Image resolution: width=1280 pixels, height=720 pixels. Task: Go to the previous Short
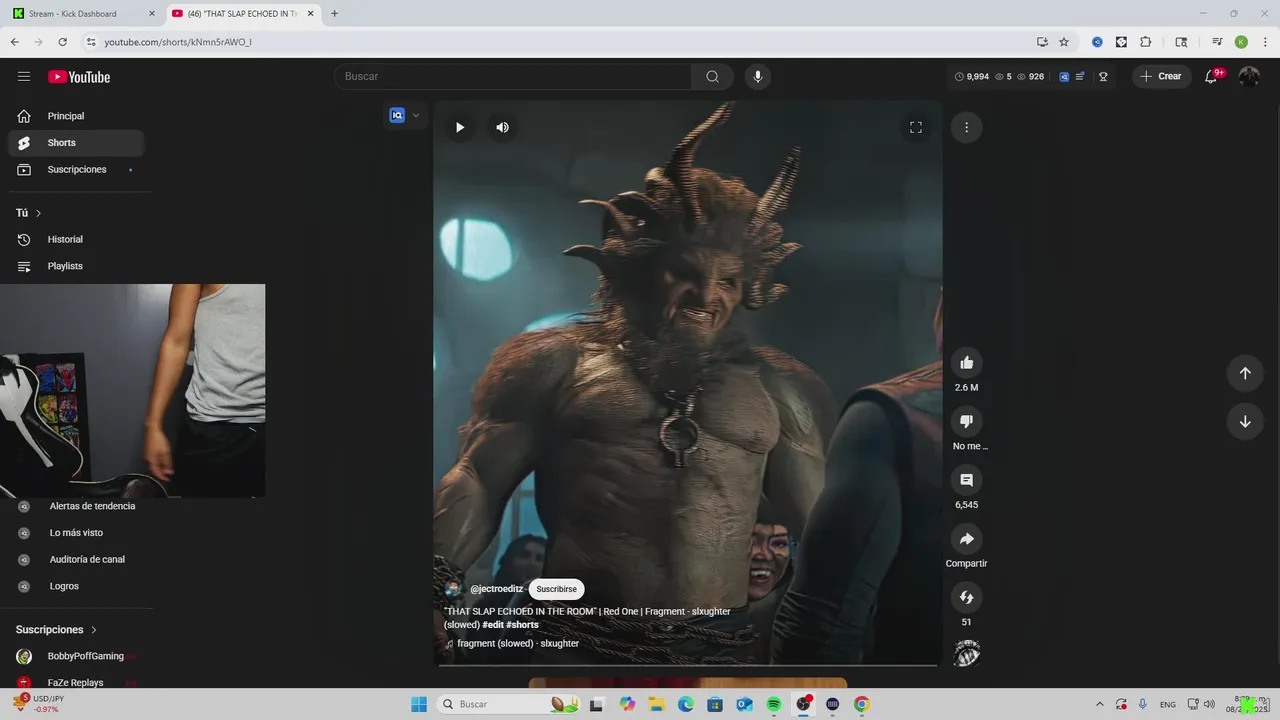coord(1245,373)
